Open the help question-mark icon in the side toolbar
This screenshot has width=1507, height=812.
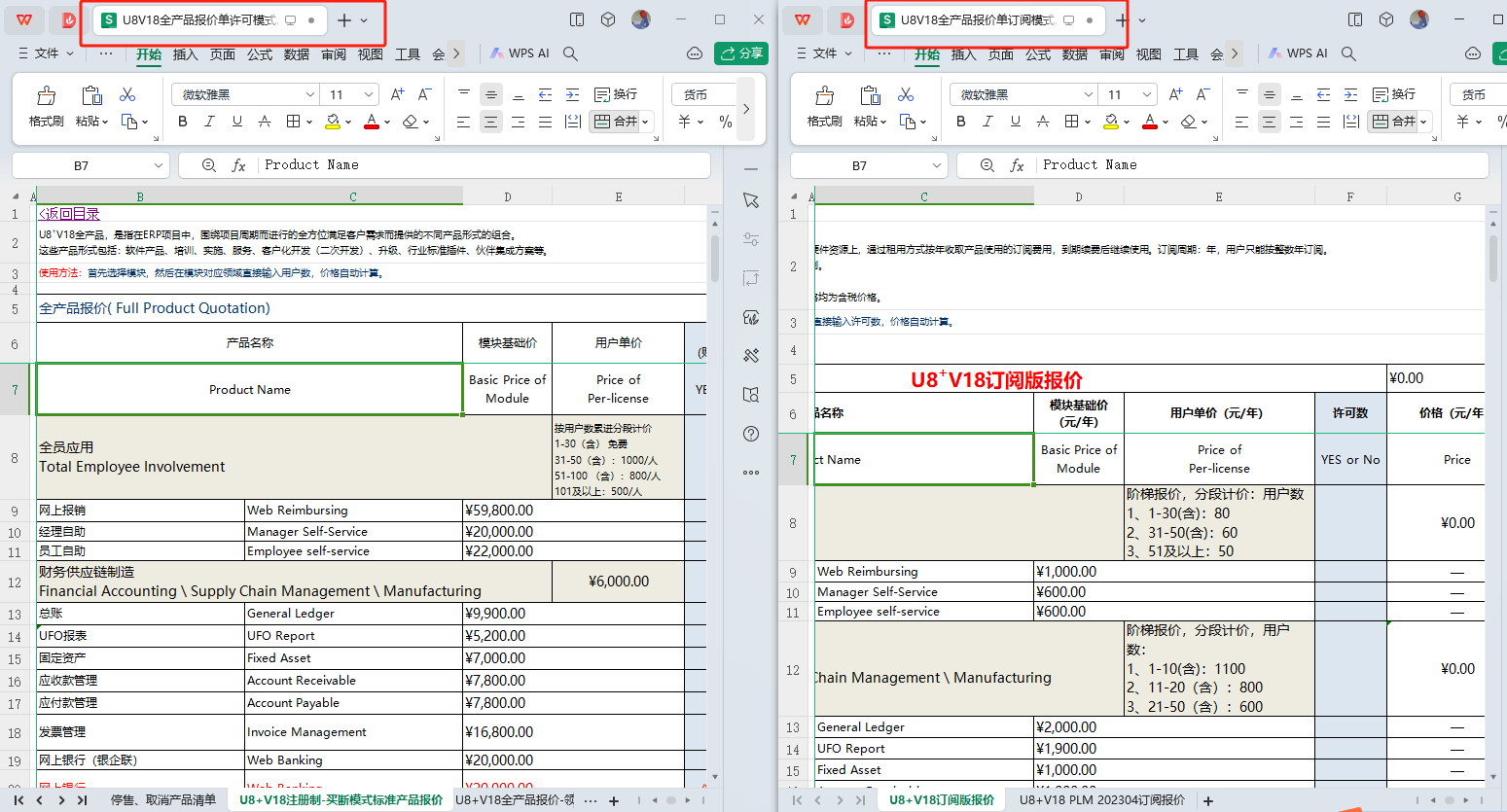click(751, 434)
